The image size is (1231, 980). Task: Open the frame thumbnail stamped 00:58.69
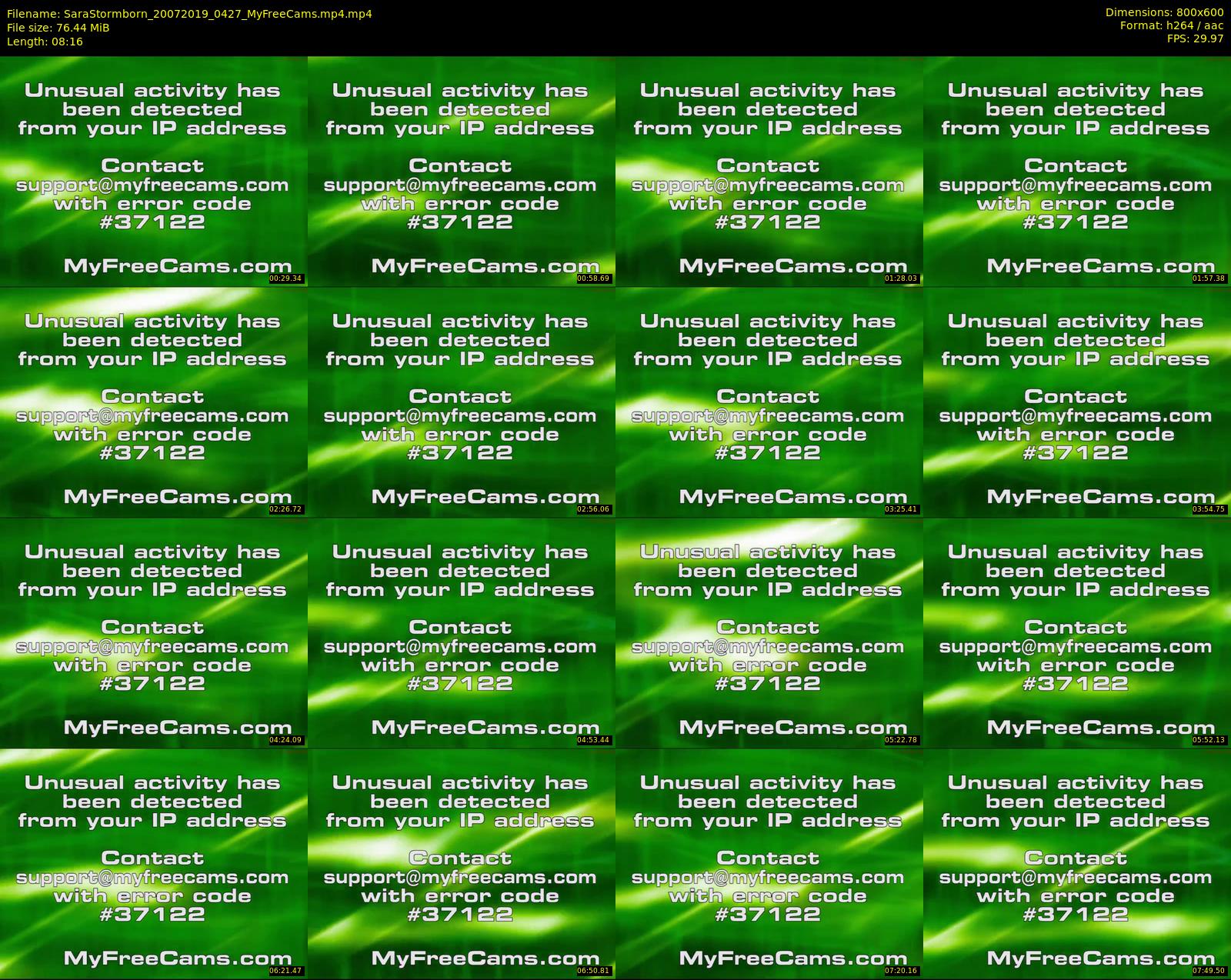point(462,171)
